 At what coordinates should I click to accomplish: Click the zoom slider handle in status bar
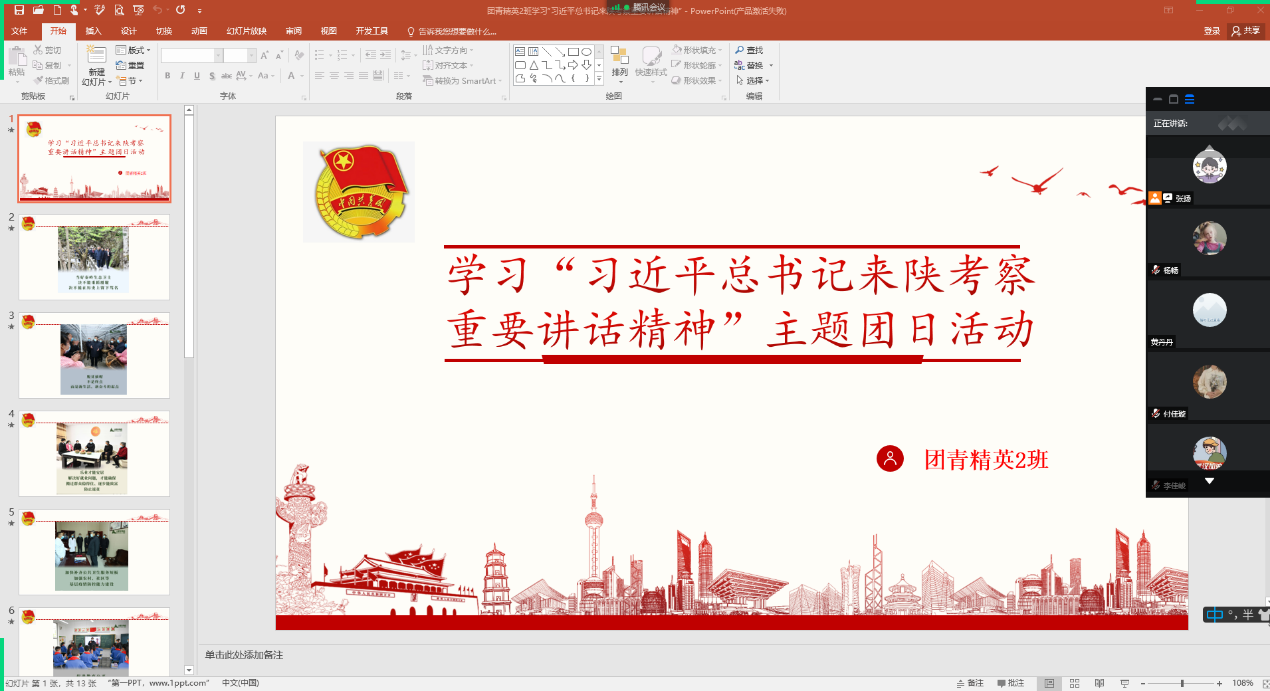(1182, 683)
